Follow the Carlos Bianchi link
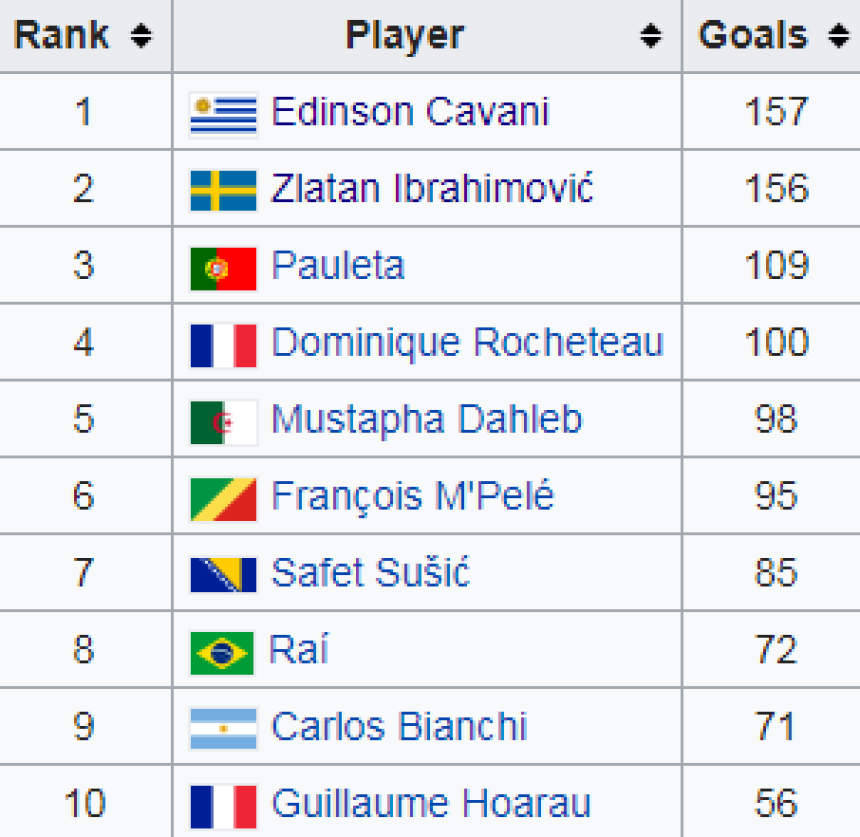Image resolution: width=860 pixels, height=837 pixels. pos(399,726)
